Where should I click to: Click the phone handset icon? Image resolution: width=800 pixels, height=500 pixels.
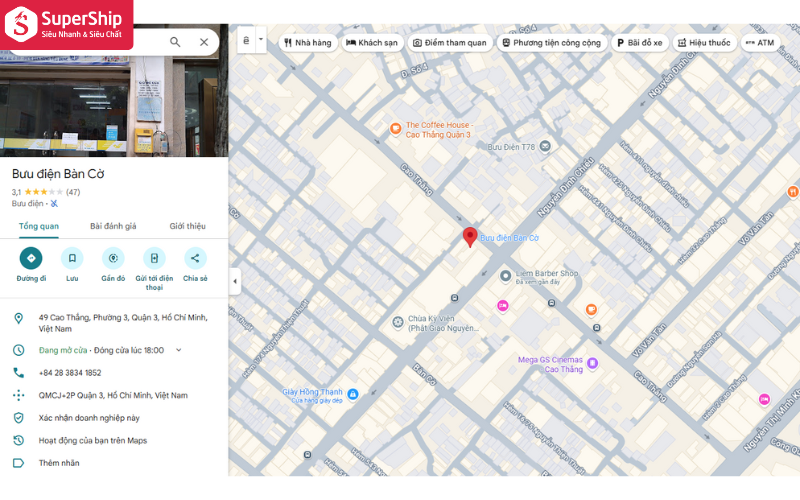pyautogui.click(x=18, y=373)
